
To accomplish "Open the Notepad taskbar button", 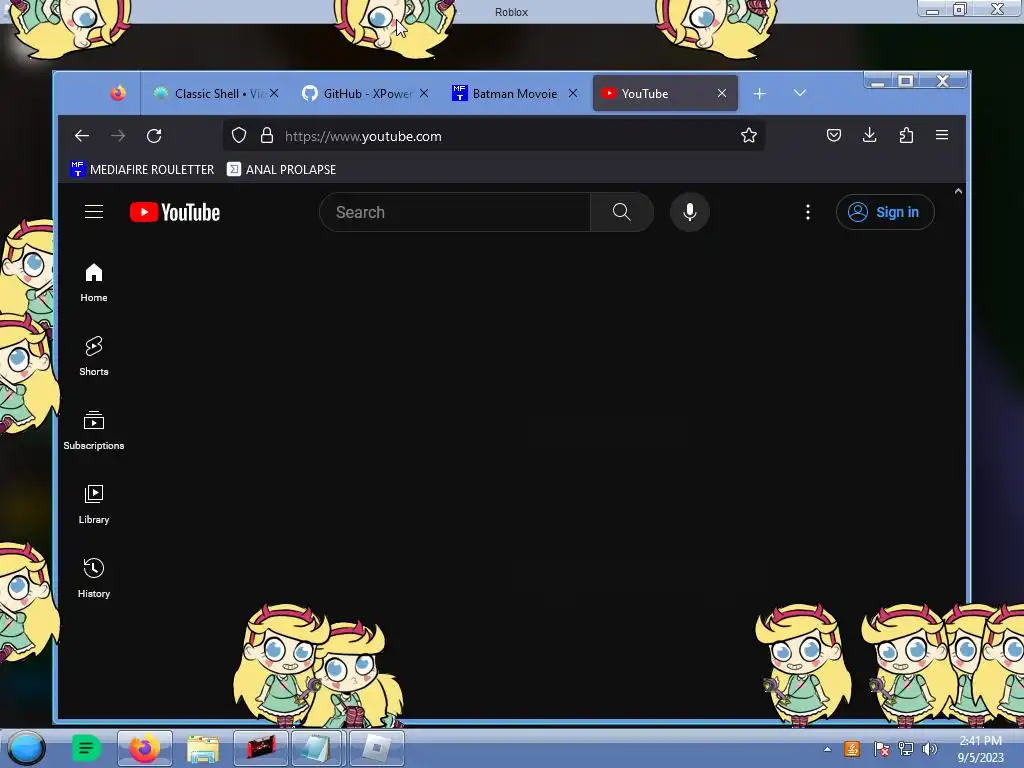I will click(318, 748).
